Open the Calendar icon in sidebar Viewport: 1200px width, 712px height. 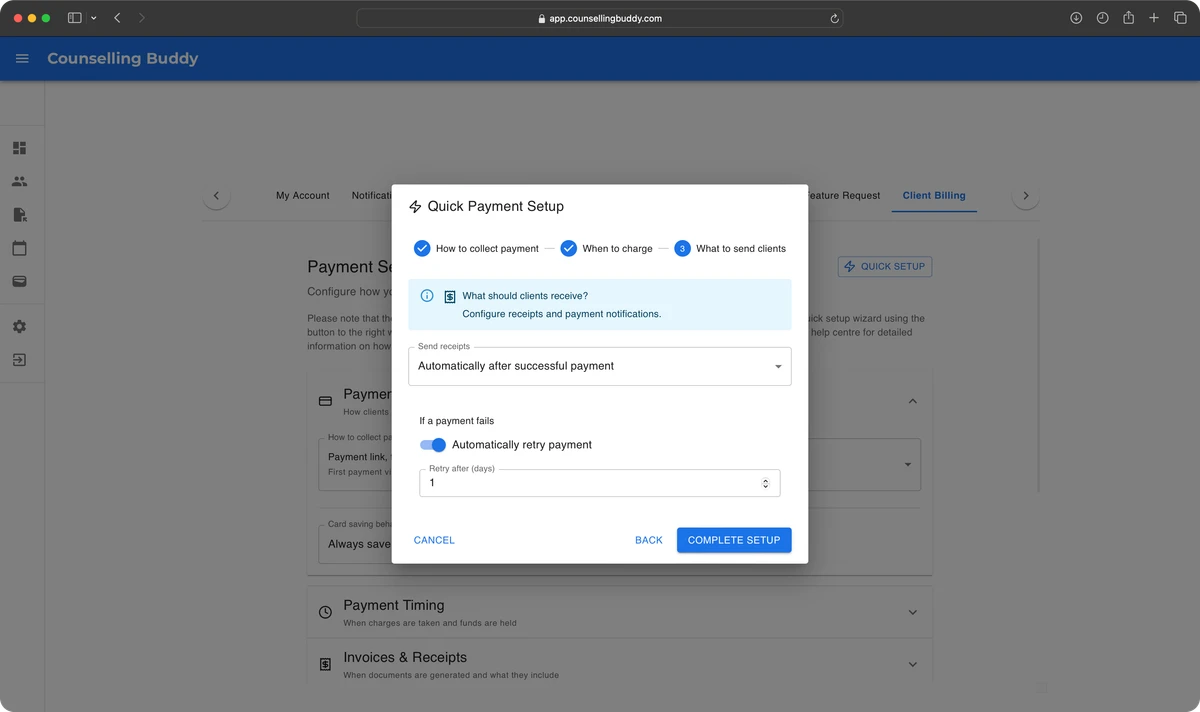click(19, 248)
